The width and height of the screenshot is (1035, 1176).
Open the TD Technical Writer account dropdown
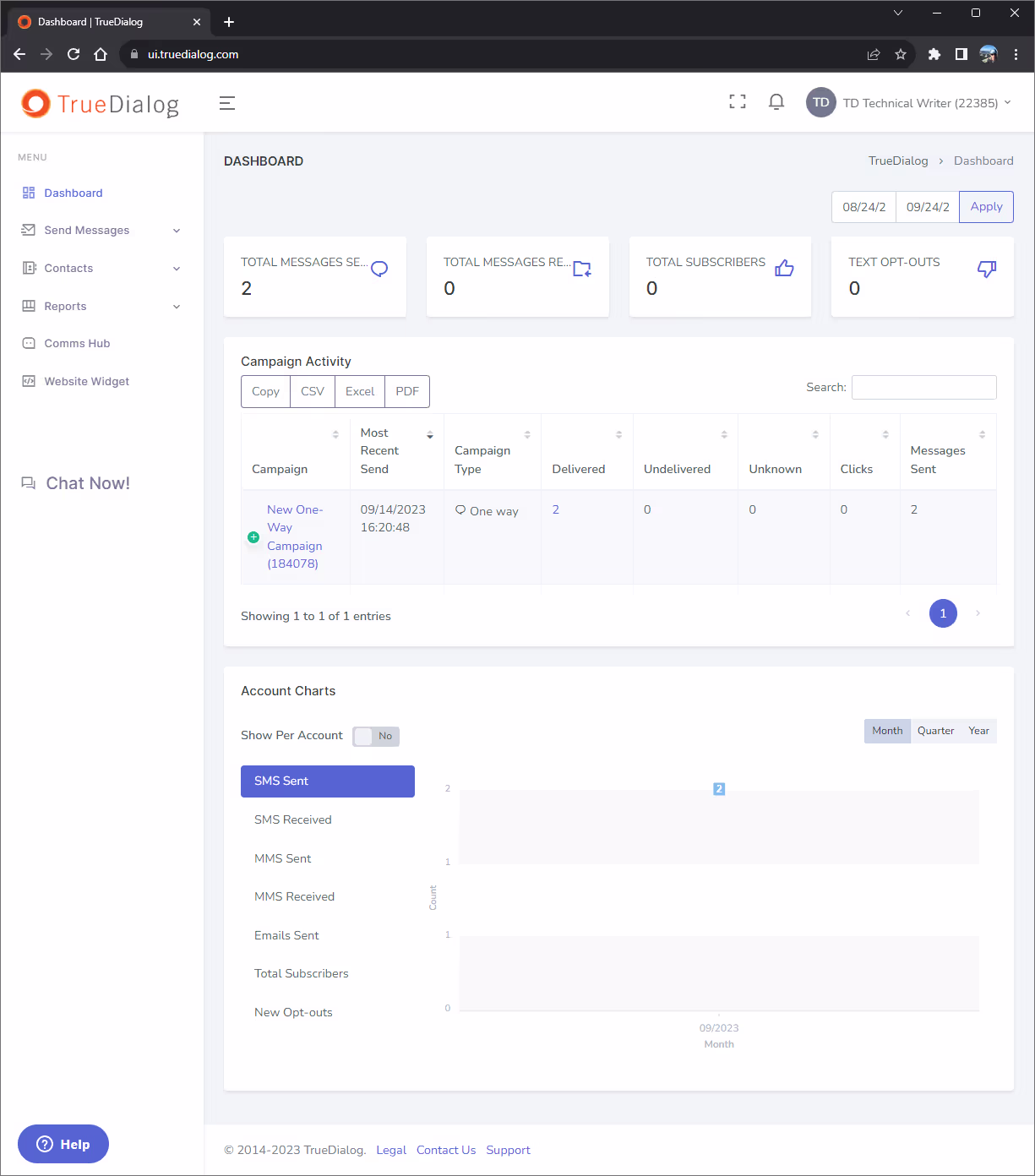point(909,103)
